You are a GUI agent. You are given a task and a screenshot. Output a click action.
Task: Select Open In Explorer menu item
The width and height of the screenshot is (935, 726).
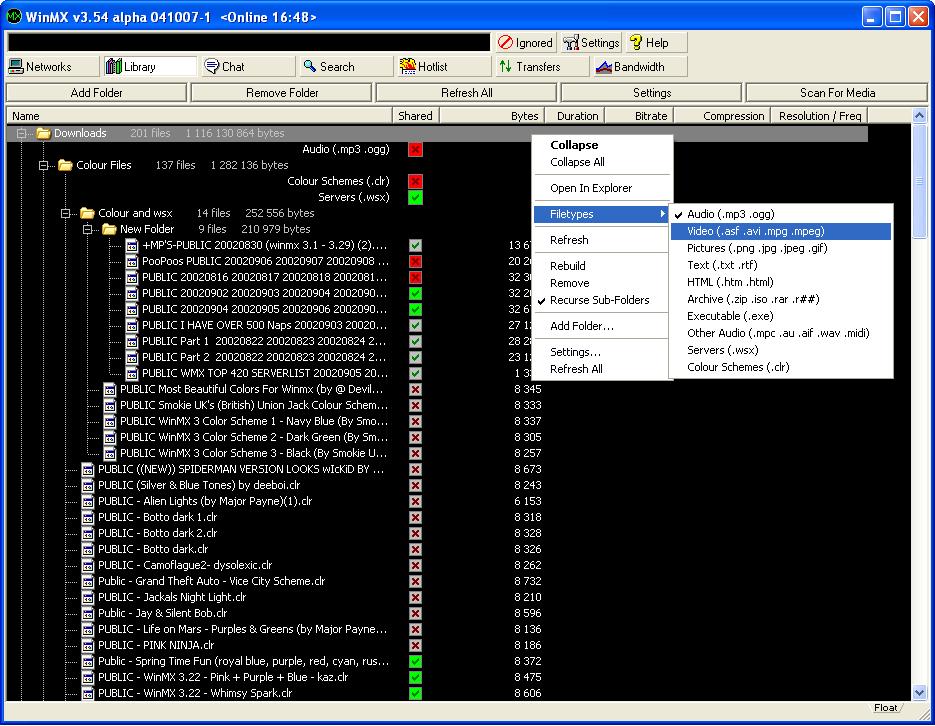pyautogui.click(x=602, y=188)
